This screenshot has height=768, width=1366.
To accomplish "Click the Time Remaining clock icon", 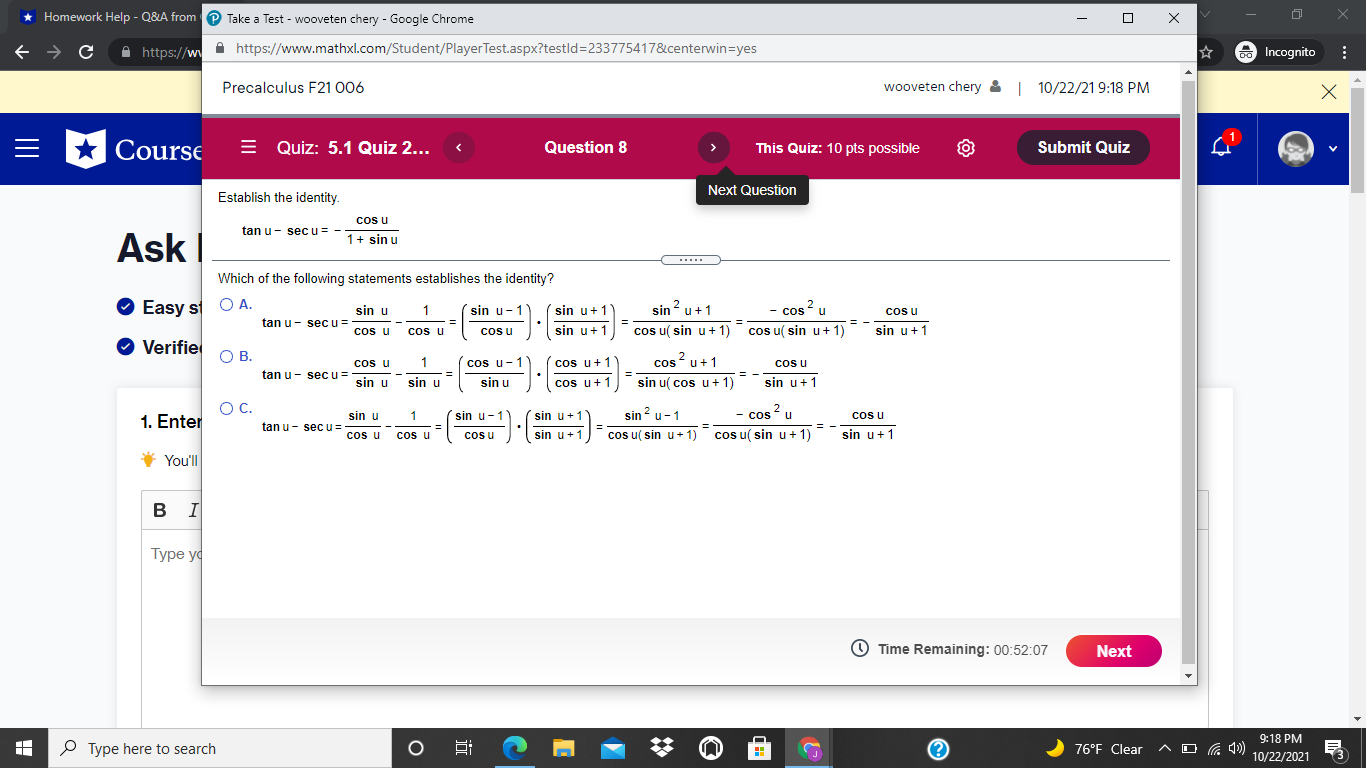I will pos(859,649).
